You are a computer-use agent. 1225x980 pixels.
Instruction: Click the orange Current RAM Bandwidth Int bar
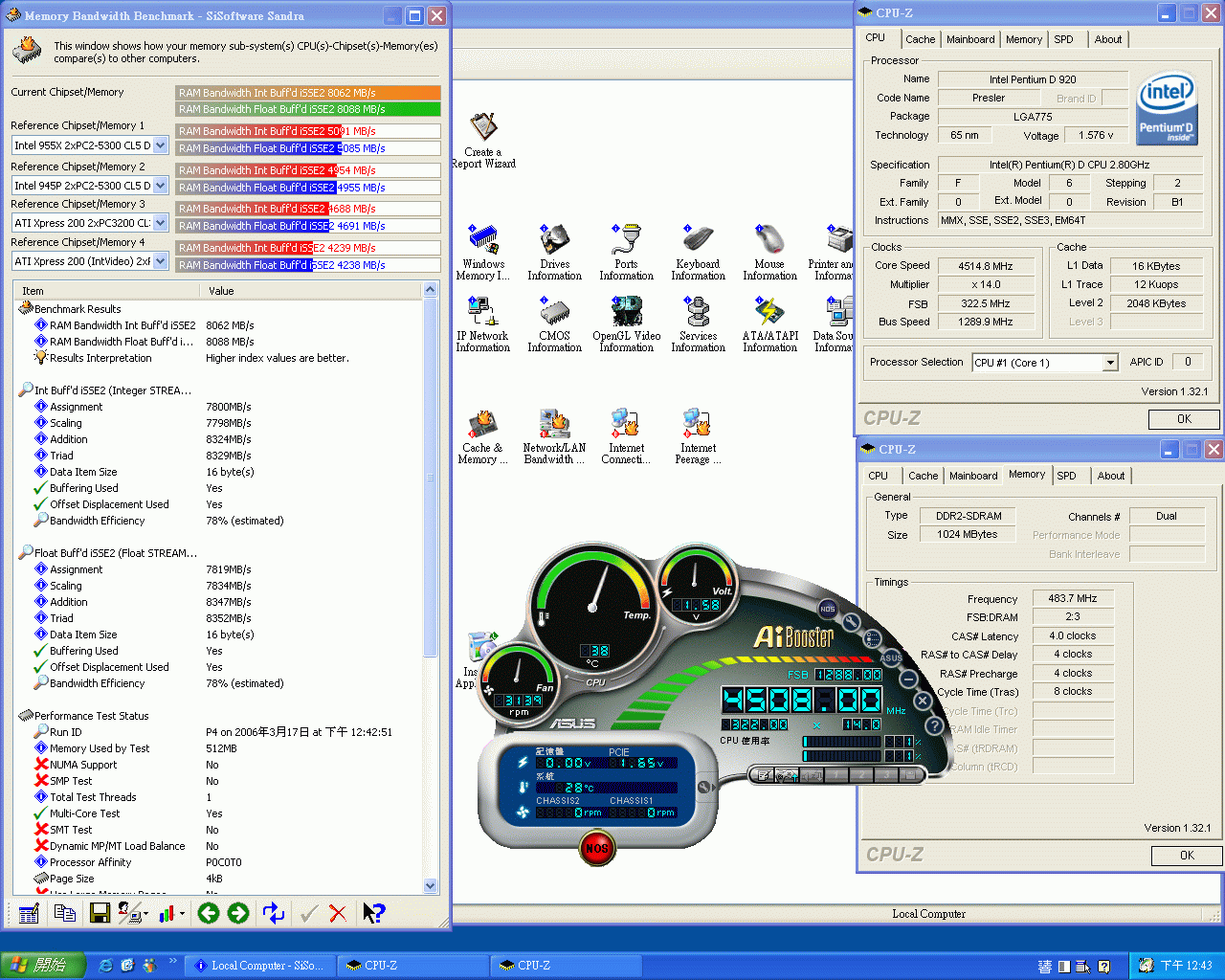click(x=308, y=93)
